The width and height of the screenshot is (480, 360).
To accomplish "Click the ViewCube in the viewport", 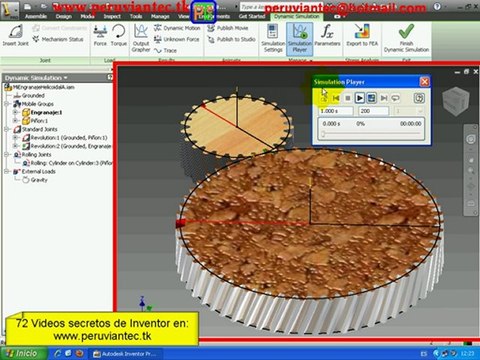I will [456, 101].
